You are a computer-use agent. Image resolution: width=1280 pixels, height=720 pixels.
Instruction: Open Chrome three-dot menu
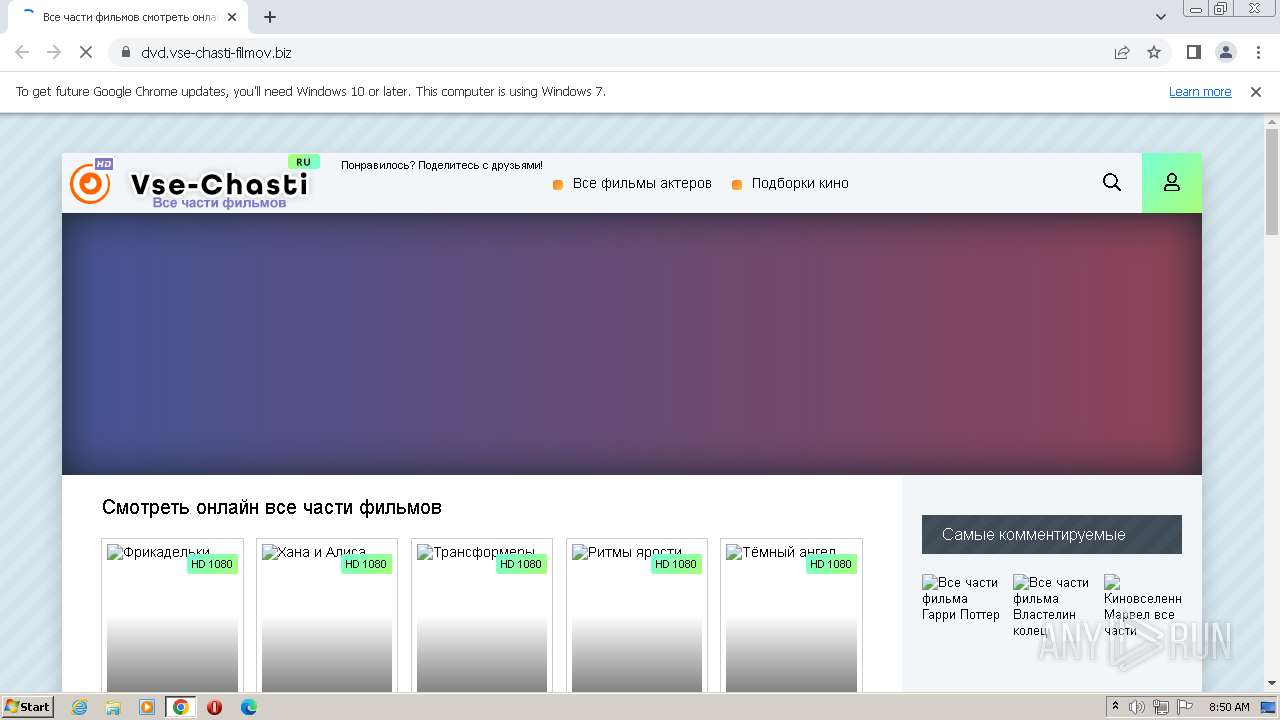tap(1256, 52)
